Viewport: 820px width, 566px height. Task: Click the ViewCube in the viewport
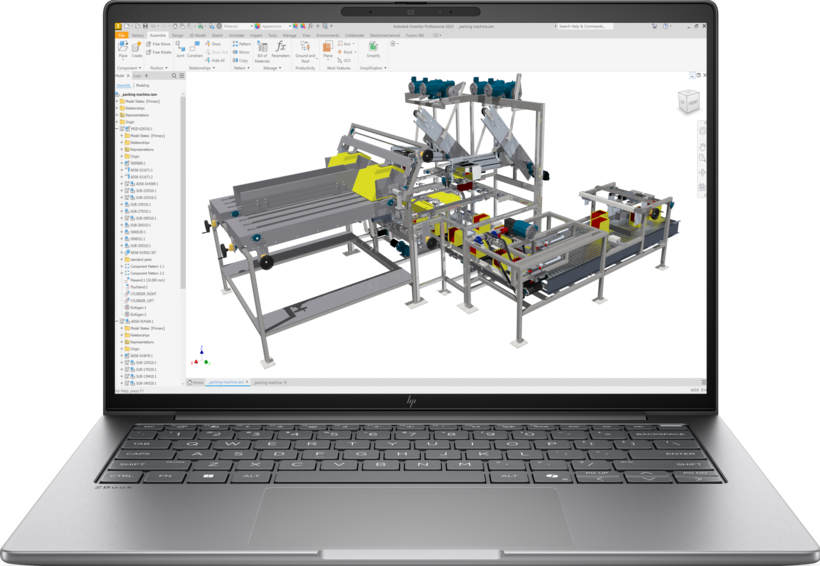688,101
